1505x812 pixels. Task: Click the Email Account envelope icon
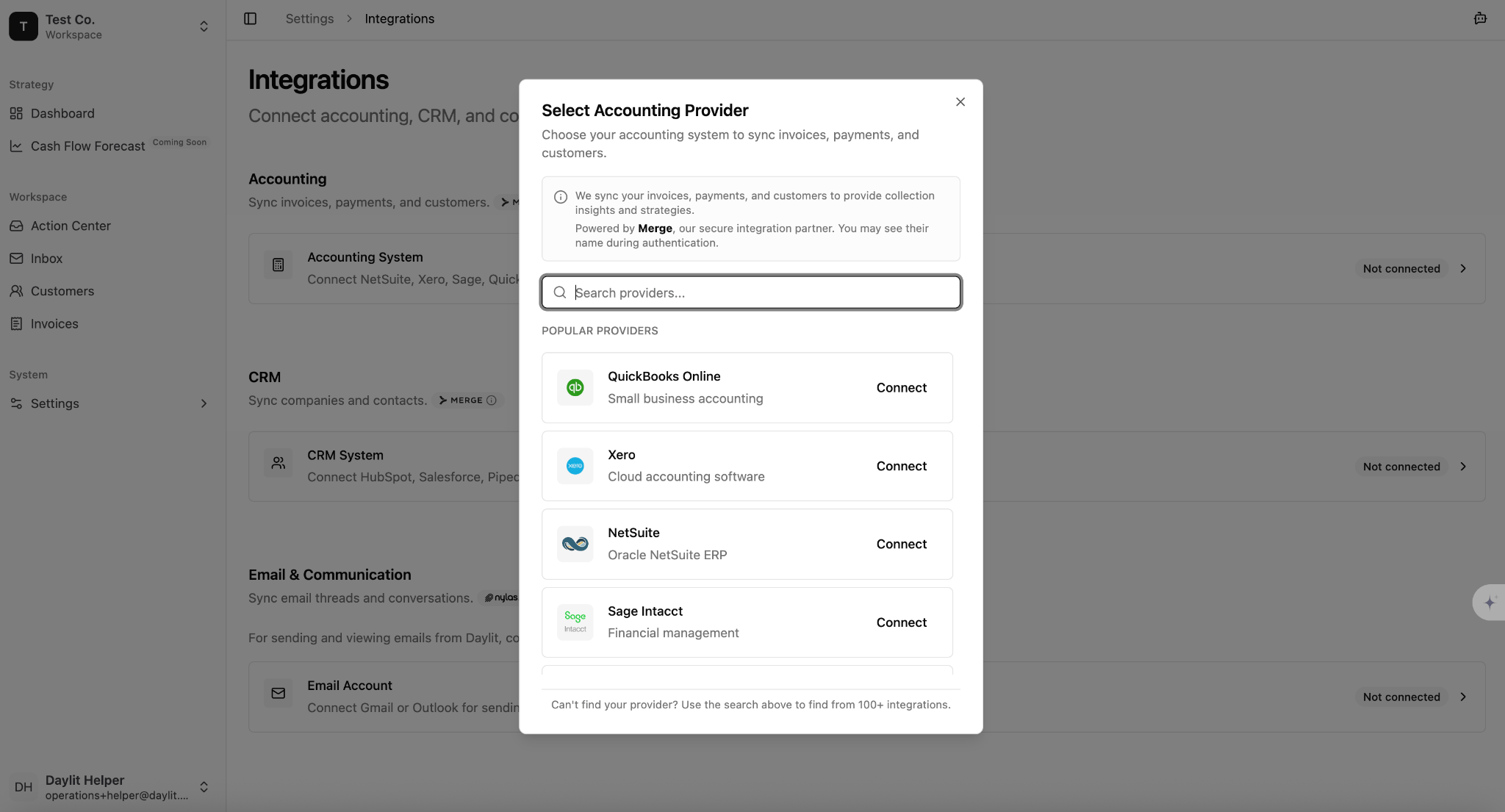coord(278,694)
